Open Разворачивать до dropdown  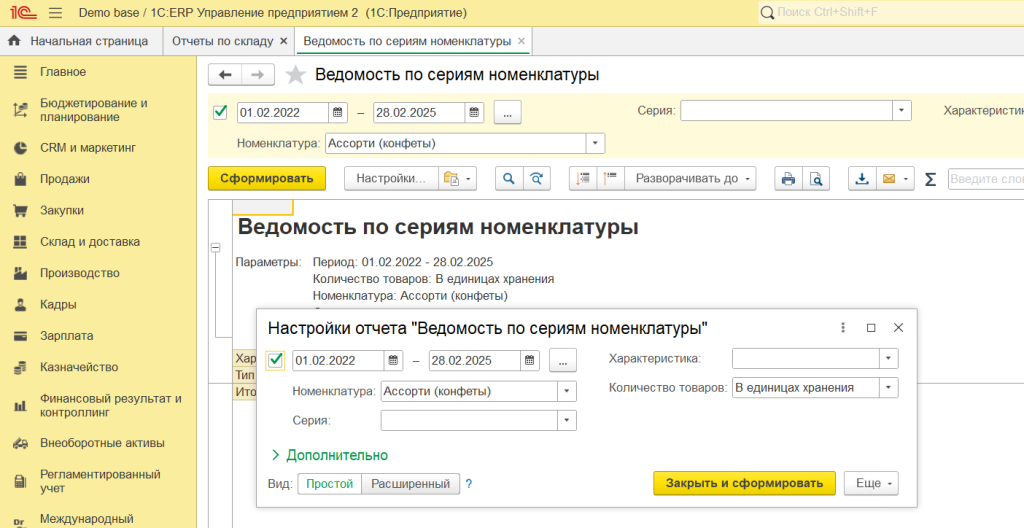click(x=690, y=178)
